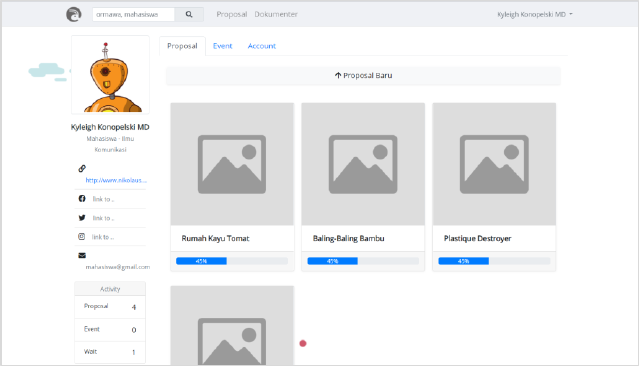The height and width of the screenshot is (366, 639).
Task: Click the Plastique Destroyer progress bar
Action: point(494,261)
